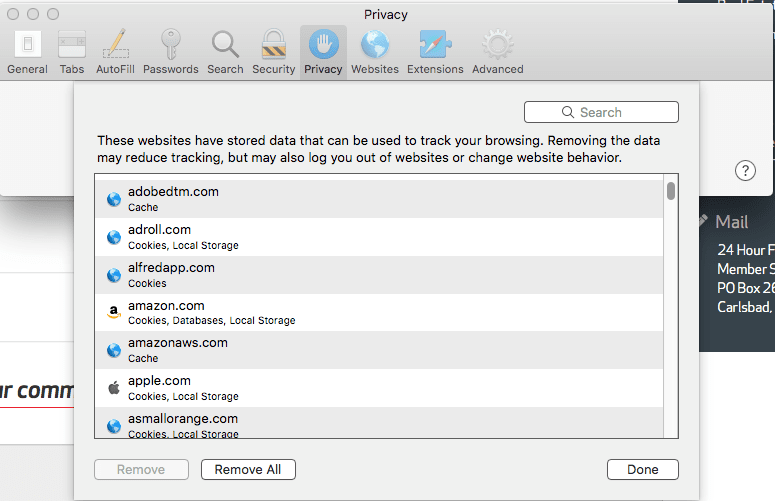Image resolution: width=775 pixels, height=501 pixels.
Task: Select the alfredapp.com entry
Action: click(x=379, y=275)
